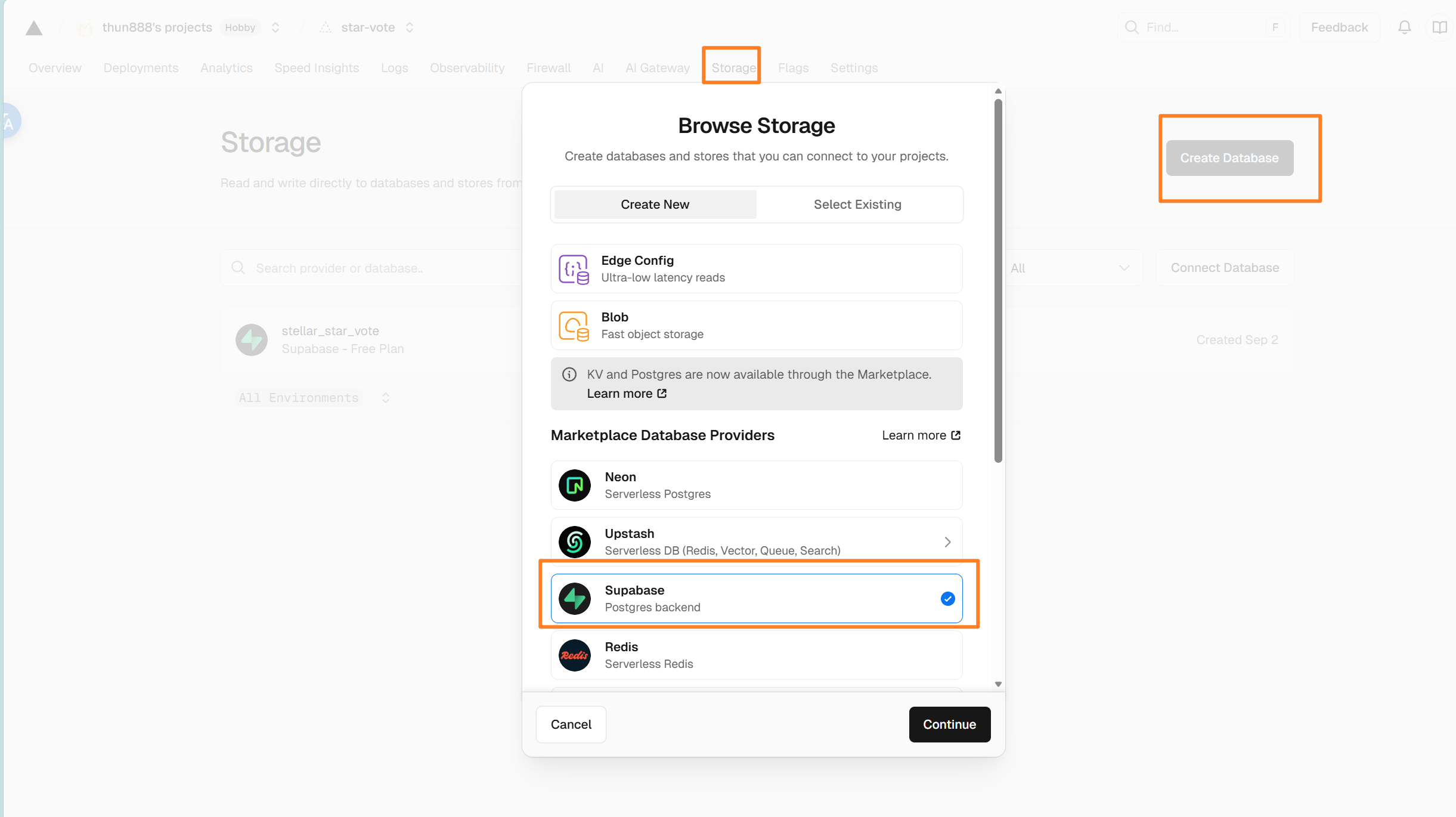Switch to the Select Existing tab

click(x=857, y=205)
